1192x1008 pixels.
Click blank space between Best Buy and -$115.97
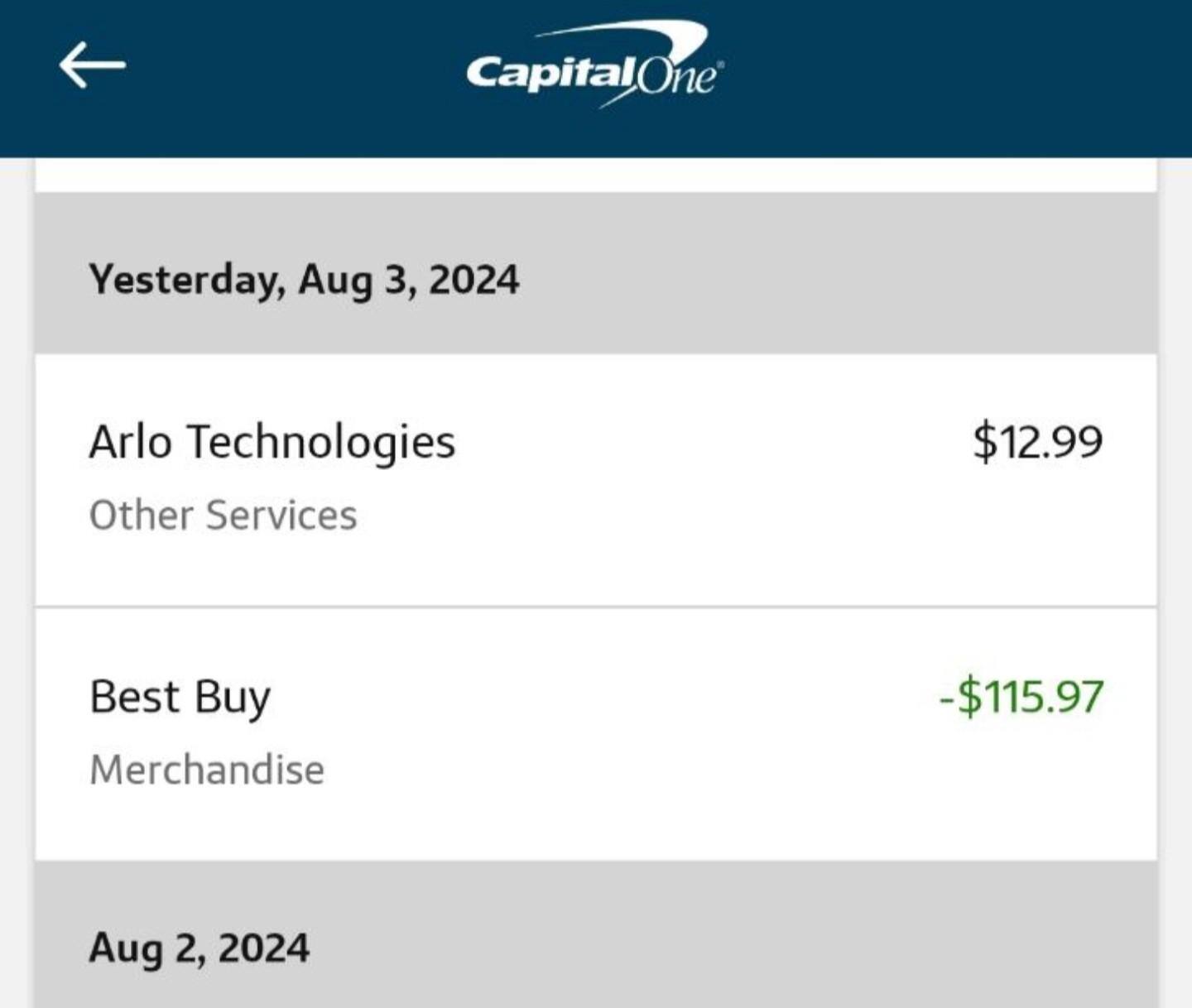(x=604, y=697)
